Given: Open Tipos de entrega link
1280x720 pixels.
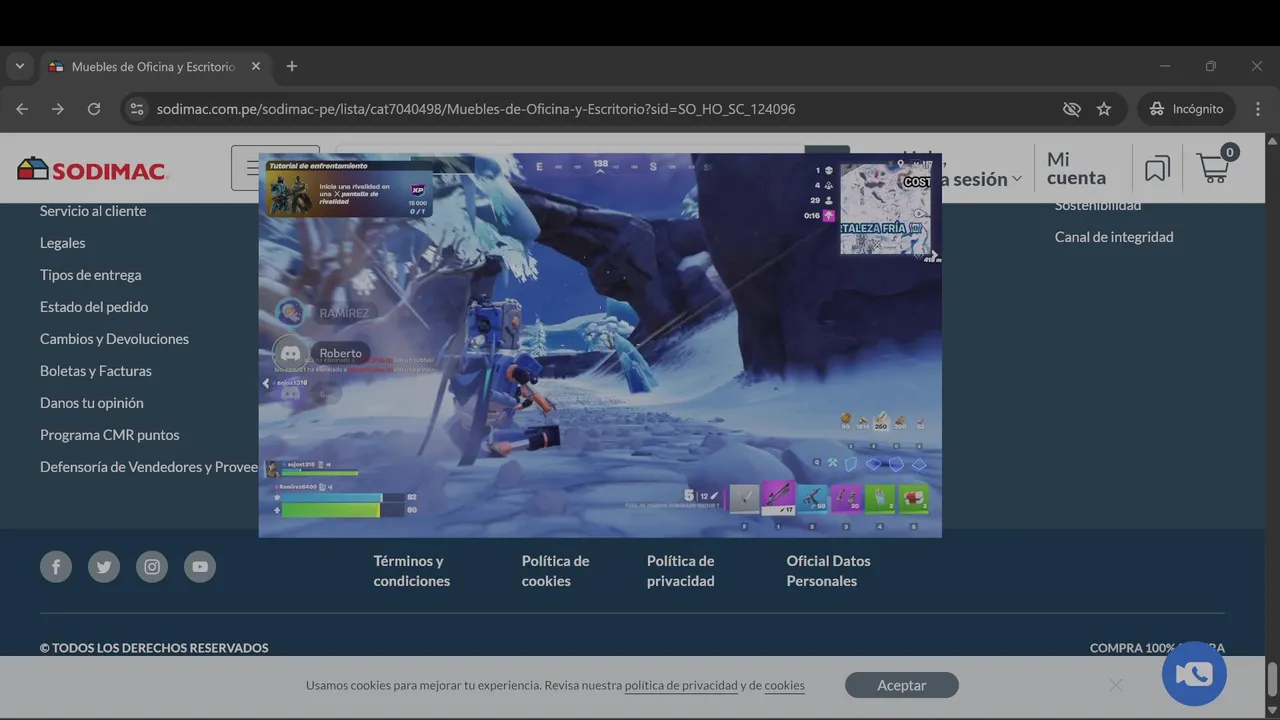Looking at the screenshot, I should pos(91,275).
